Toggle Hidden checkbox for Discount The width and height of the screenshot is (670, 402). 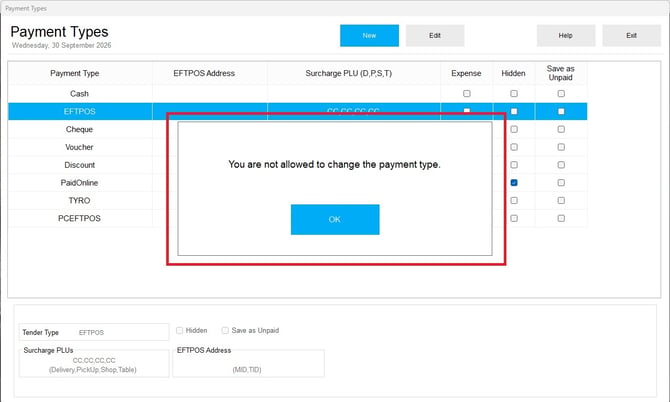[514, 165]
